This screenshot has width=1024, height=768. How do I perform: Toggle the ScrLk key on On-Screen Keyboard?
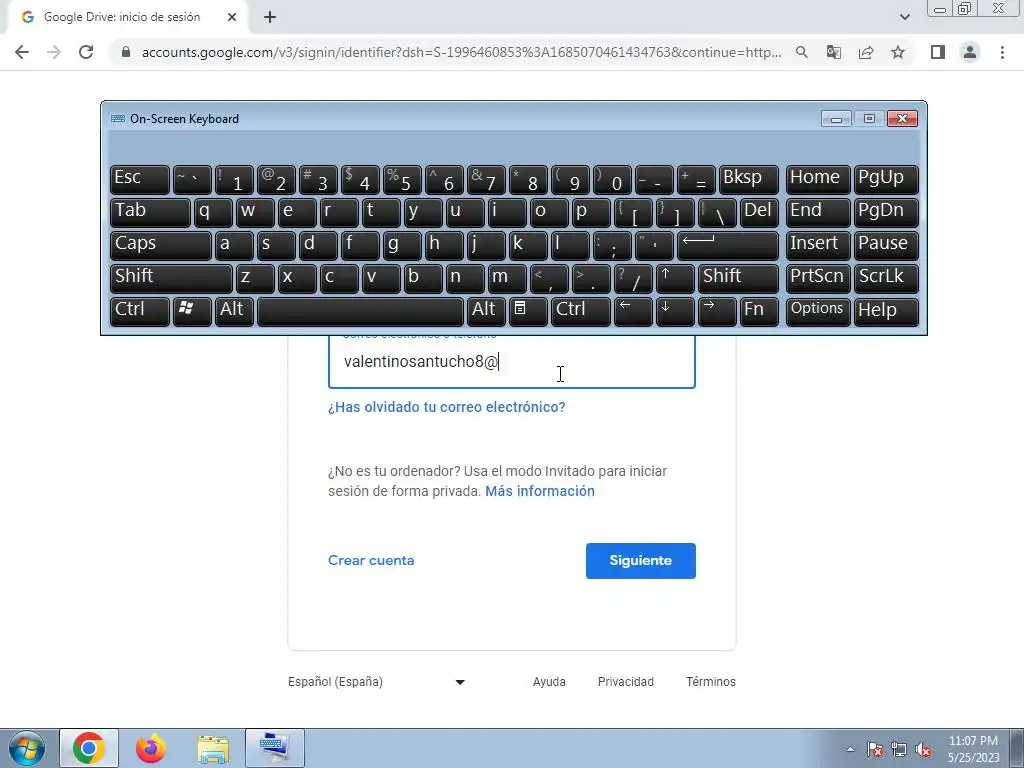(886, 278)
